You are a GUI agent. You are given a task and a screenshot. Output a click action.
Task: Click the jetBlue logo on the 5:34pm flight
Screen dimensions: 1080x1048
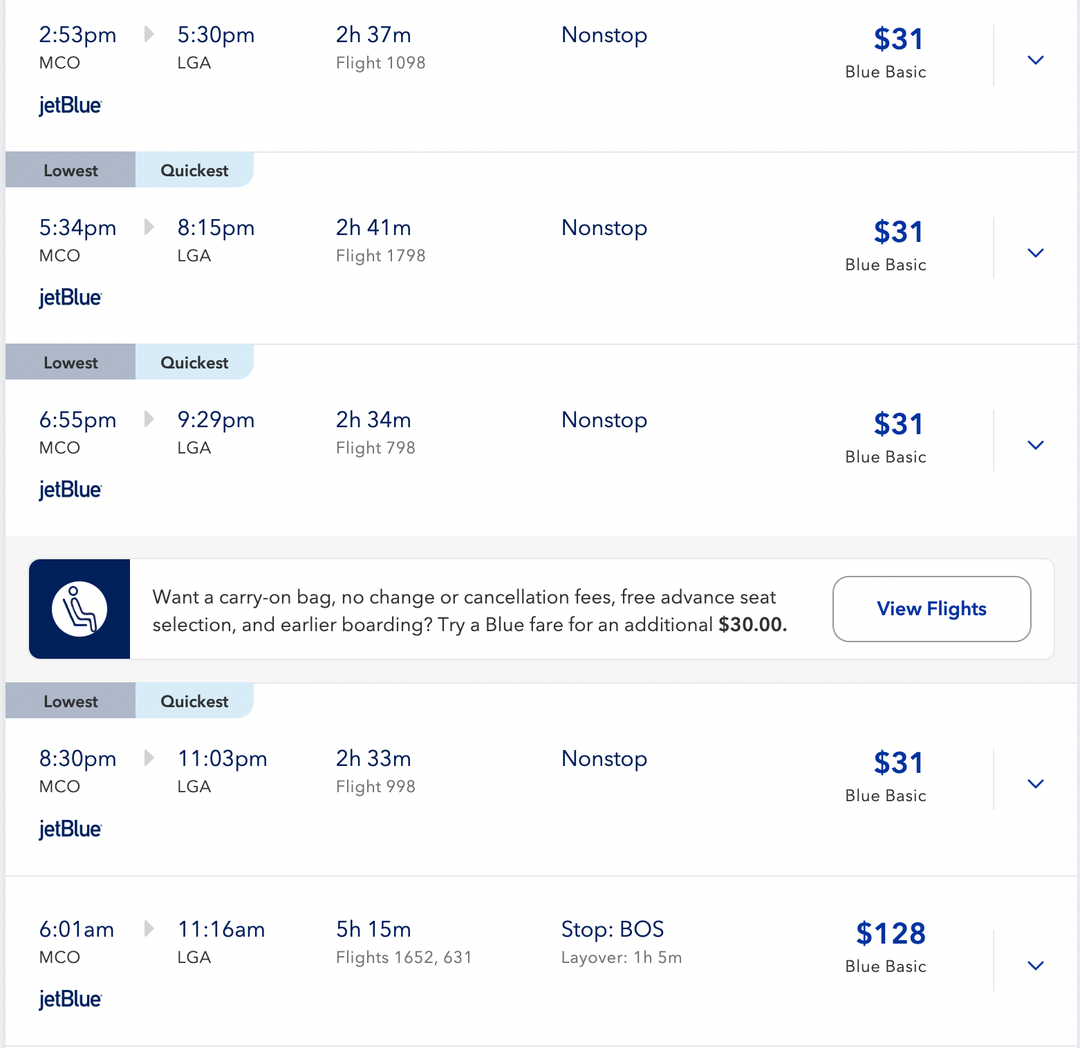[x=69, y=297]
